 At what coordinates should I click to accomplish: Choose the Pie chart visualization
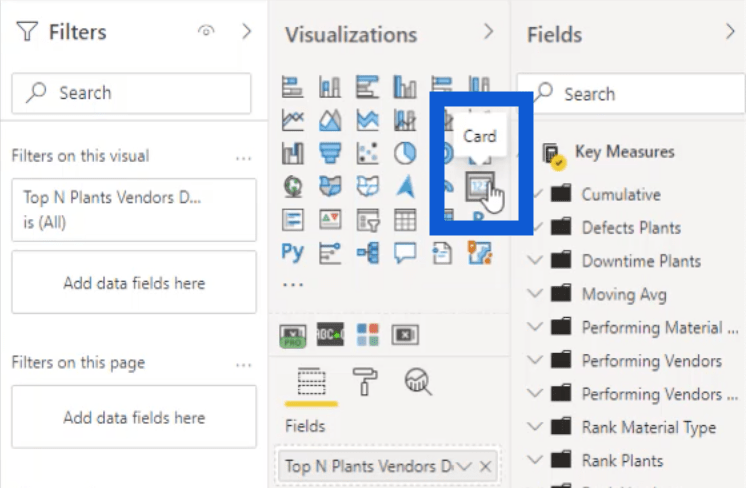pos(405,154)
